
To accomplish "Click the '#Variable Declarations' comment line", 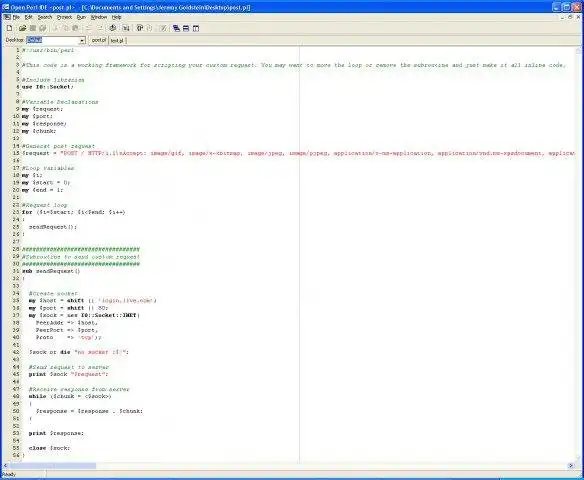I will tap(60, 102).
